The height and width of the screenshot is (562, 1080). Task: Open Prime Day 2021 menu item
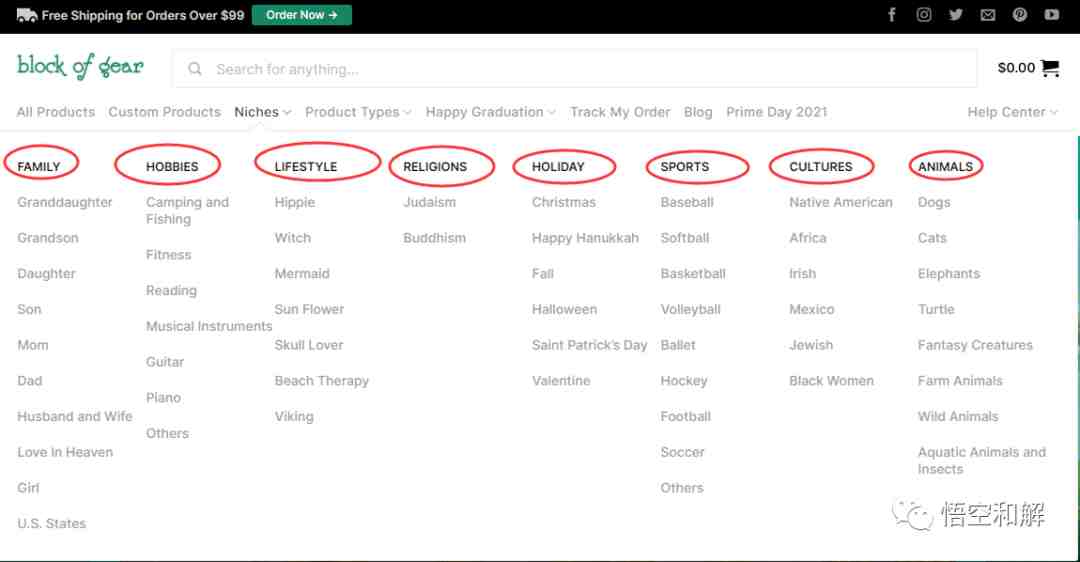click(776, 112)
